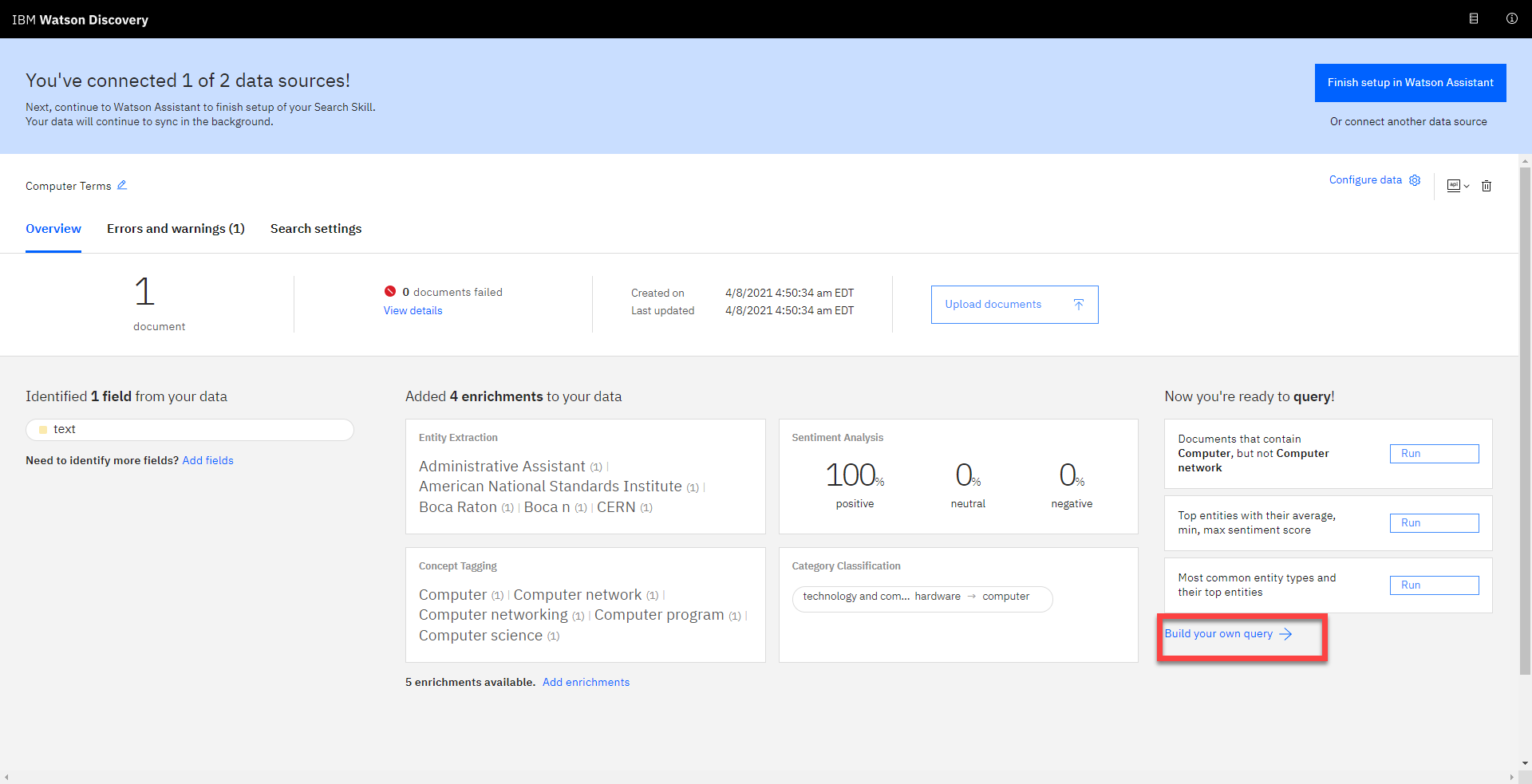Click the Configure data gear icon
This screenshot has width=1532, height=784.
tap(1415, 180)
